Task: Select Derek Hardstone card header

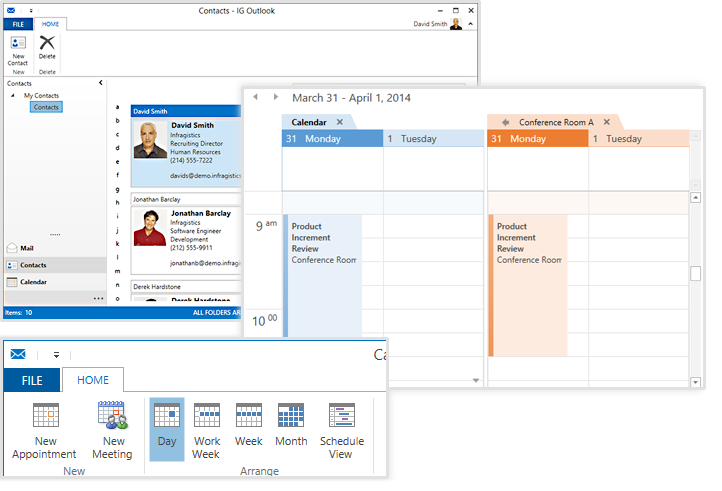Action: click(x=186, y=286)
